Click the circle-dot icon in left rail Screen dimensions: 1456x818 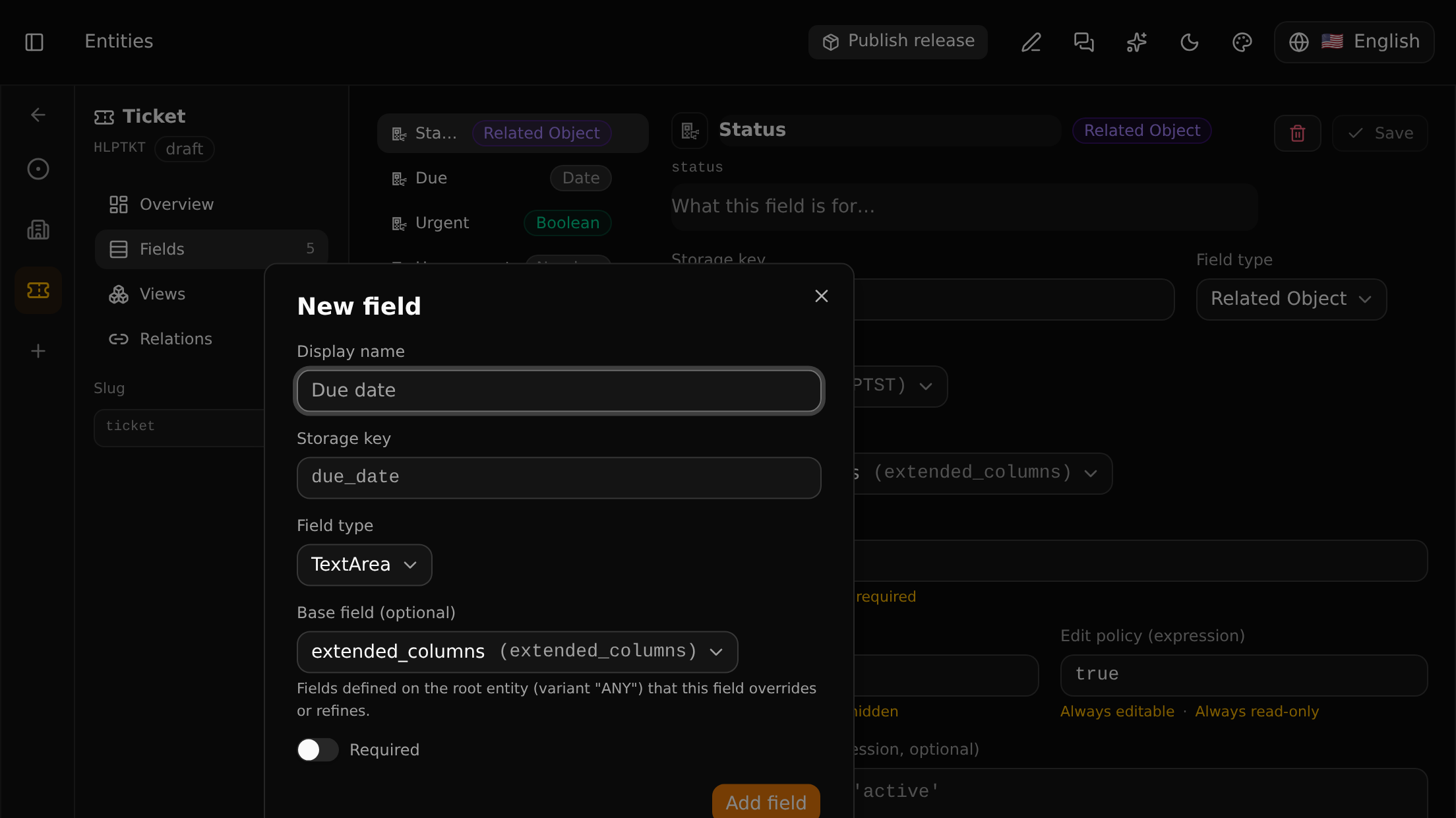[38, 169]
